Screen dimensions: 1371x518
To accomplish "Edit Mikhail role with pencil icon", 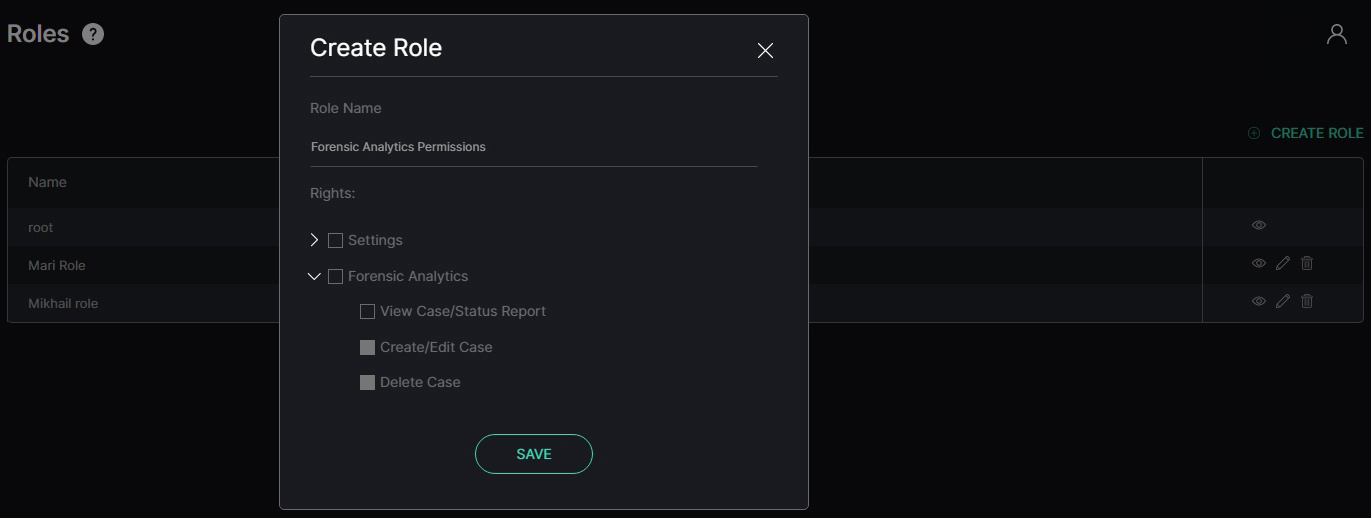I will coord(1283,301).
